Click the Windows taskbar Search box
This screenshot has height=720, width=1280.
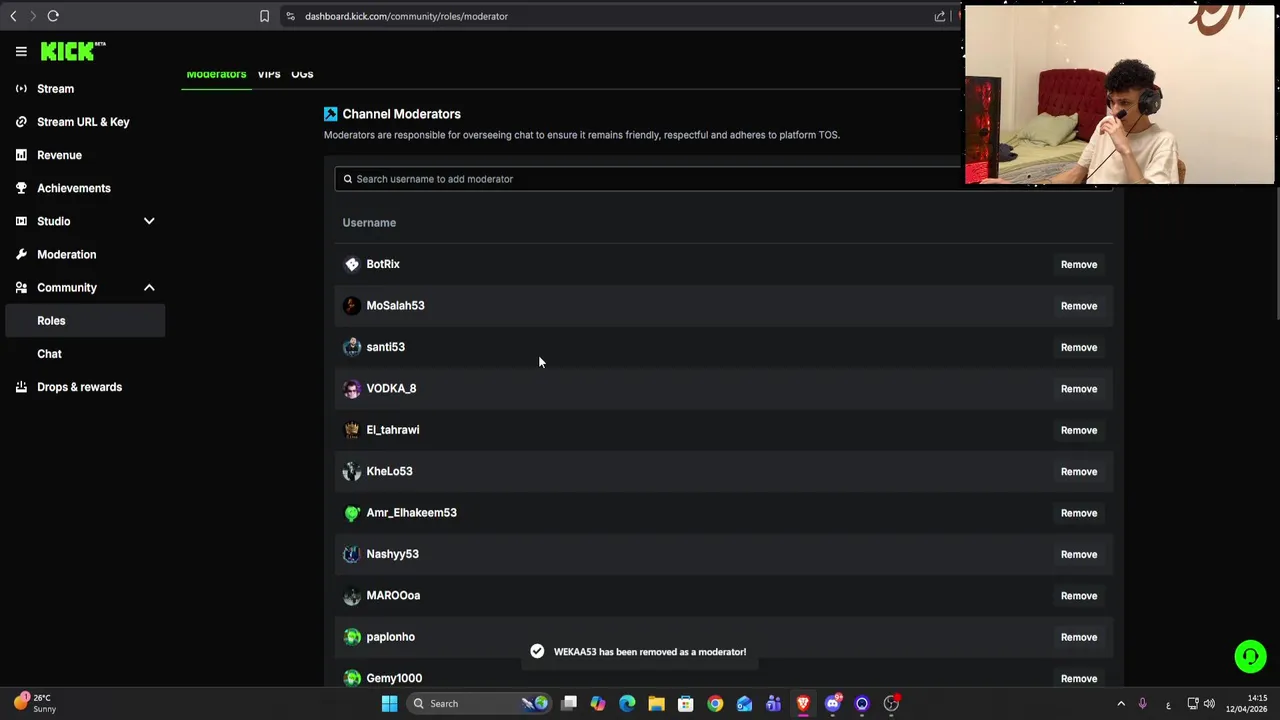tap(480, 704)
